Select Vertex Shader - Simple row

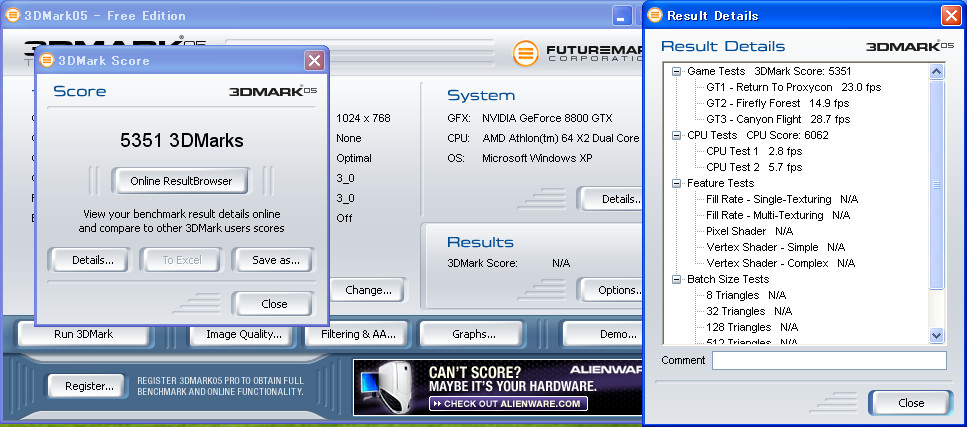click(x=775, y=247)
